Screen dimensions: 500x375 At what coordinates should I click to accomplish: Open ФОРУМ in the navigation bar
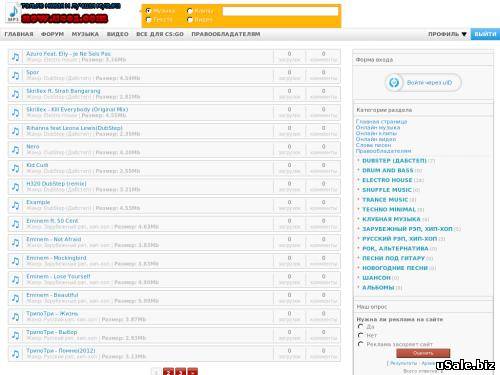point(52,34)
